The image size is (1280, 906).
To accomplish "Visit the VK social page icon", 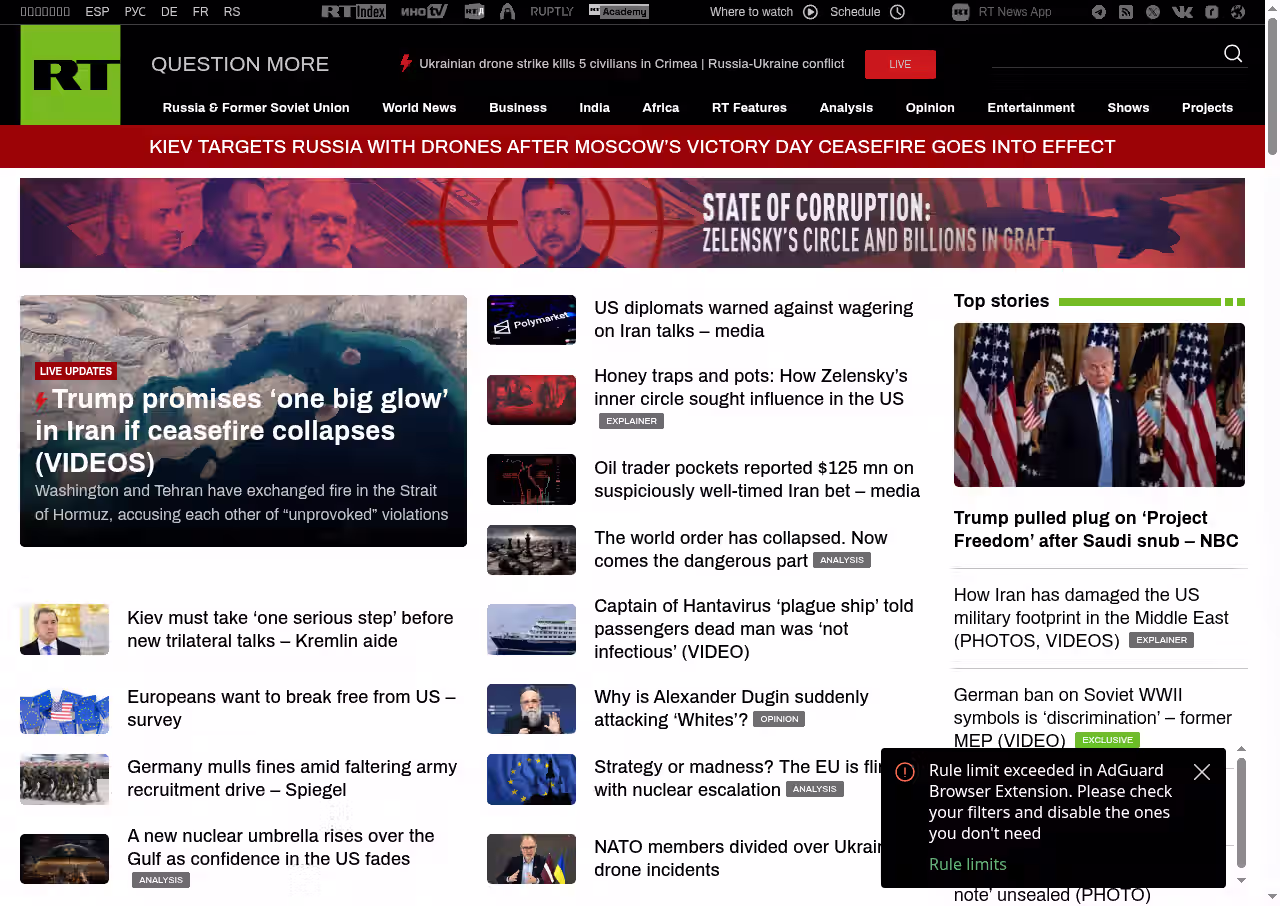I will pos(1182,12).
